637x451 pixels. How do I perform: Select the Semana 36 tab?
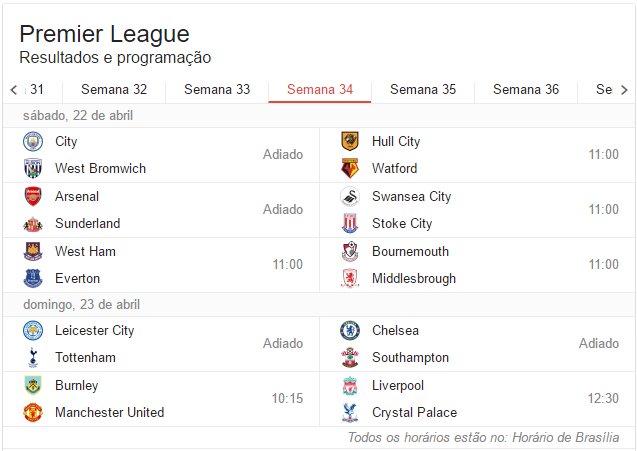[x=526, y=90]
